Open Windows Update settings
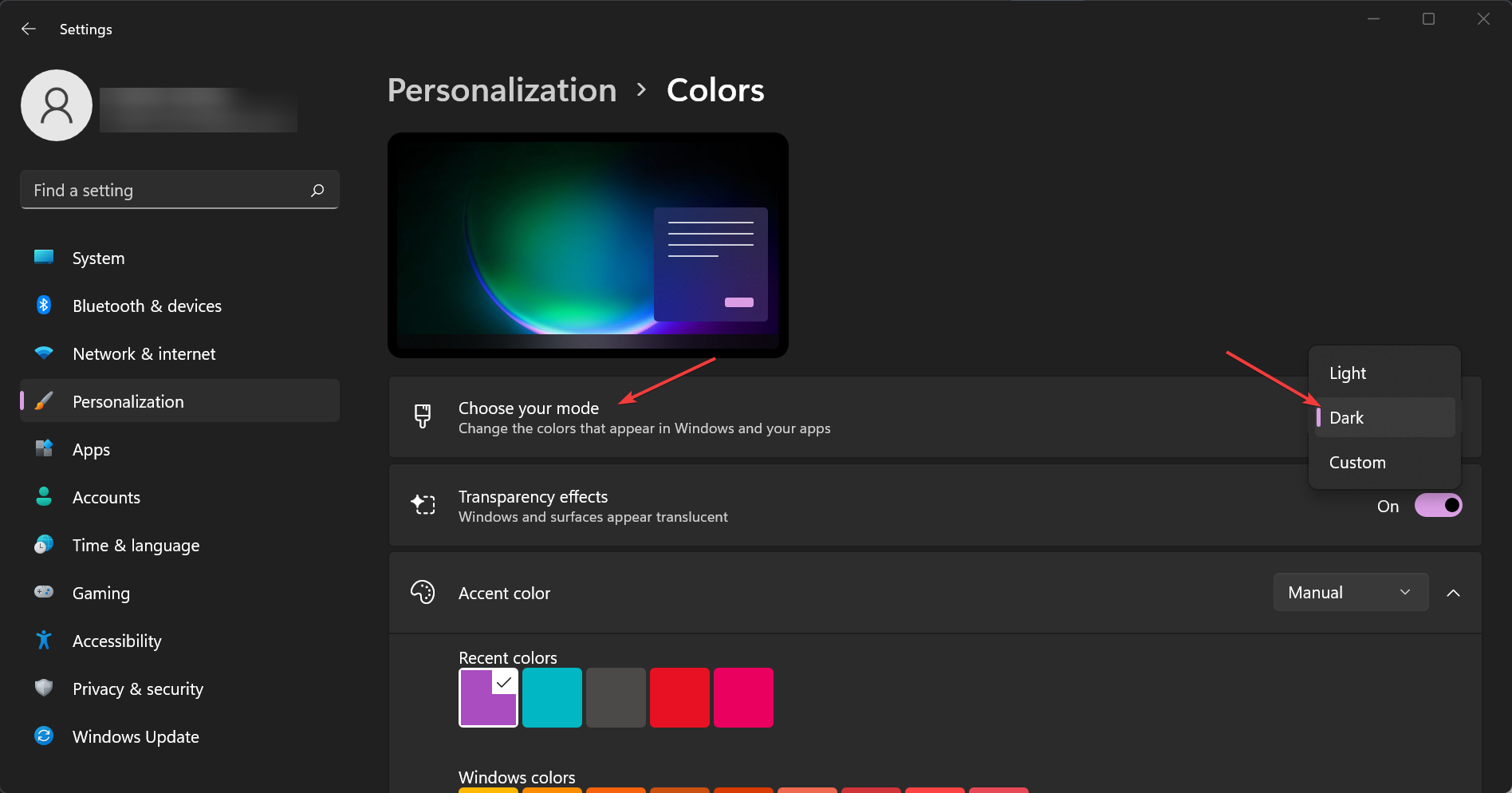This screenshot has width=1512, height=793. 136,736
